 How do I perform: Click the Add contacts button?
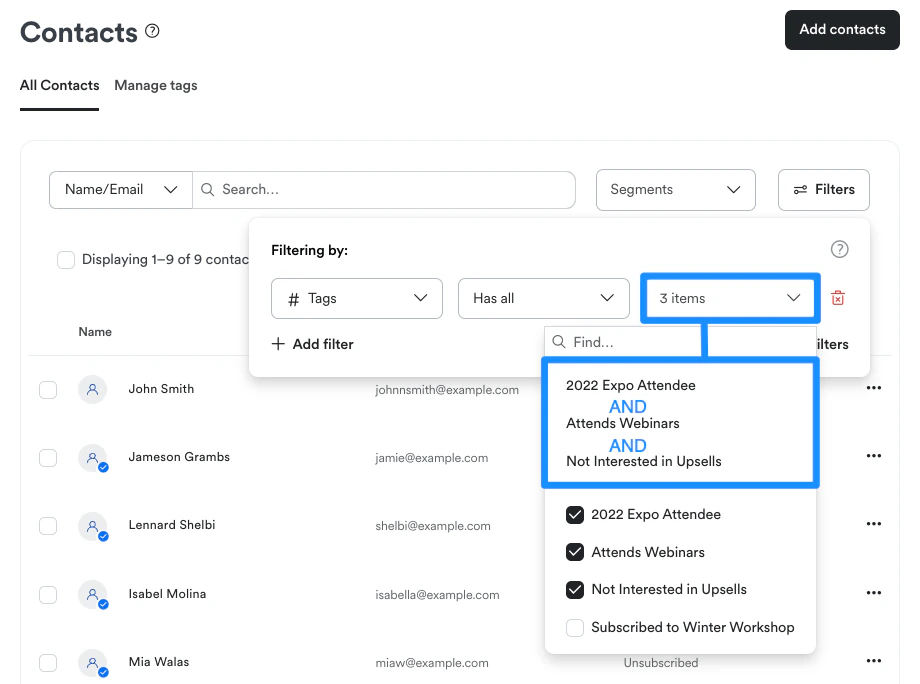[842, 29]
